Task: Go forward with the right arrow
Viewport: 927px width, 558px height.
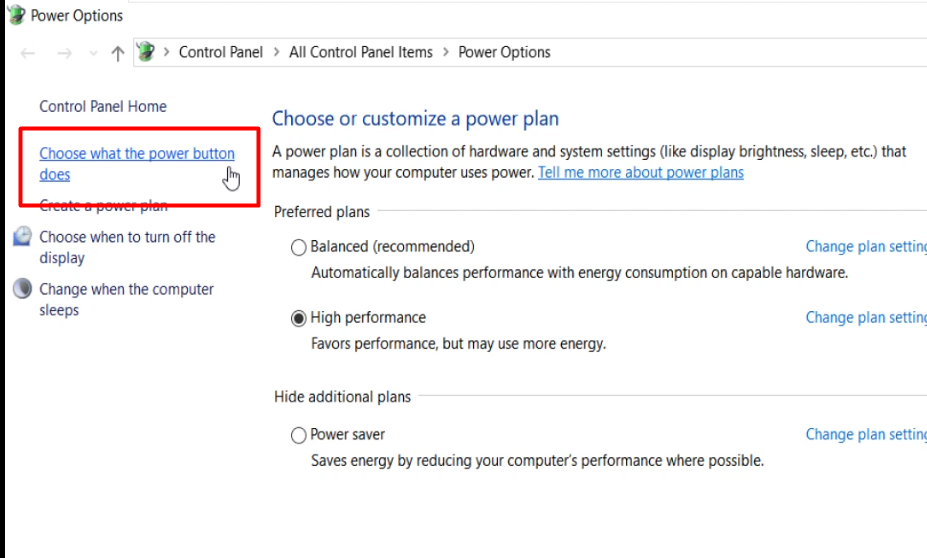Action: tap(64, 54)
